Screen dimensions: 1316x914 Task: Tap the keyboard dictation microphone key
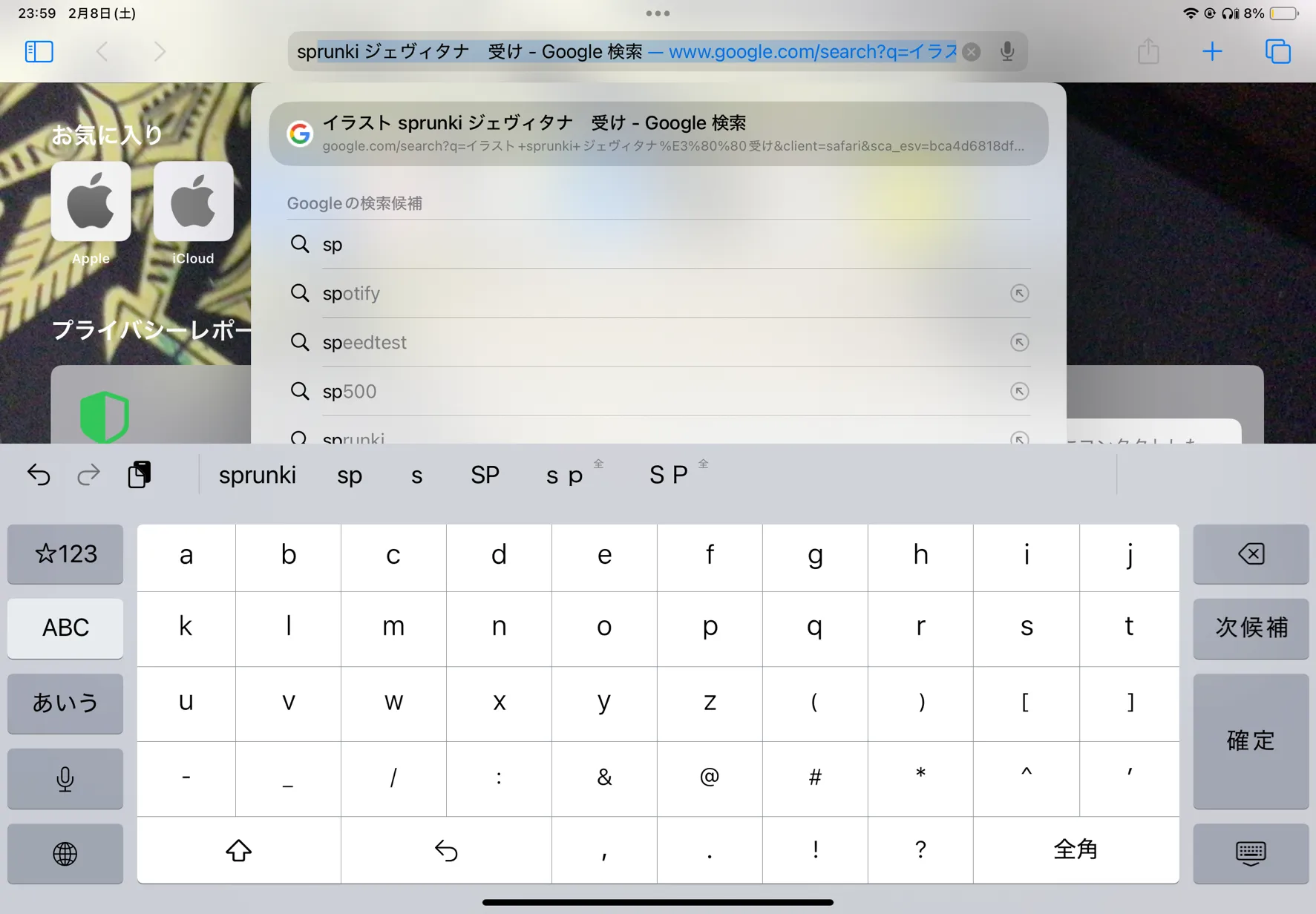[x=65, y=778]
